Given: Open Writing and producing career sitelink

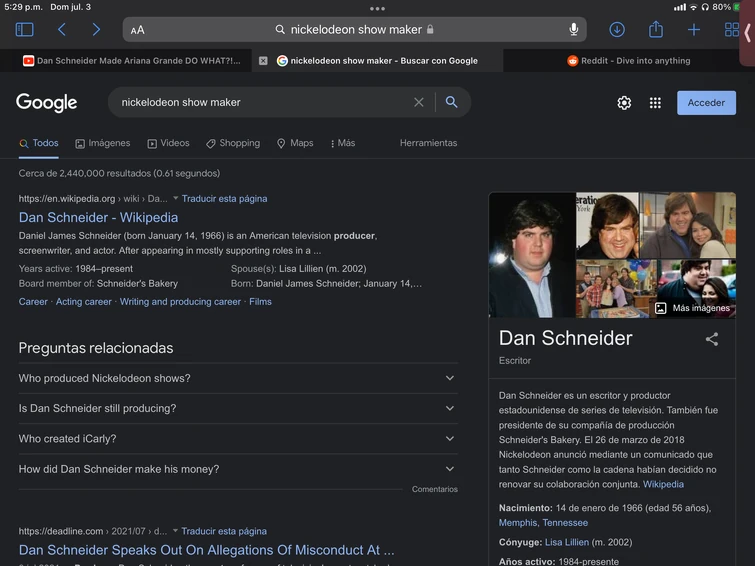Looking at the screenshot, I should click(180, 302).
